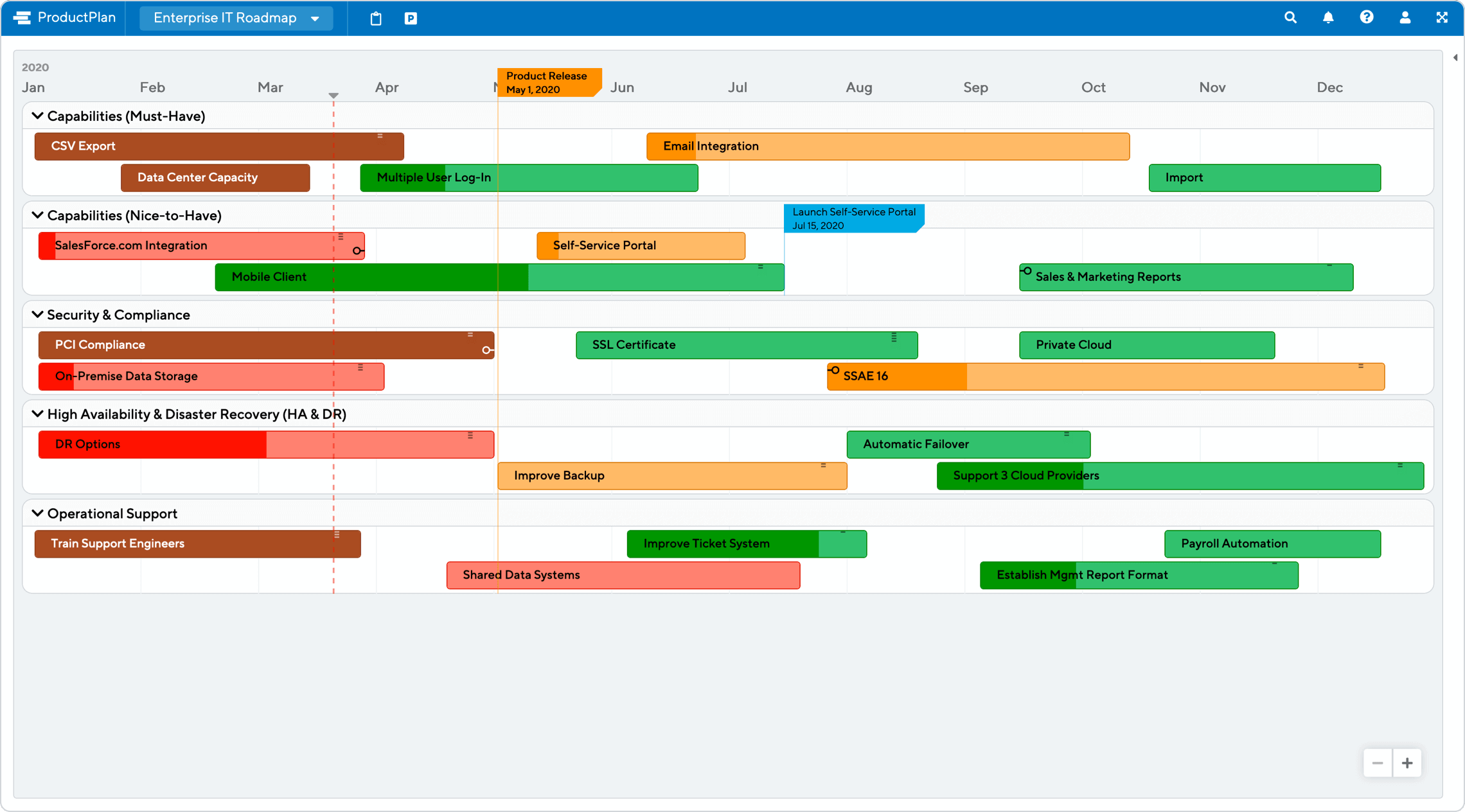
Task: Open the Enterprise IT Roadmap dropdown
Action: (236, 18)
